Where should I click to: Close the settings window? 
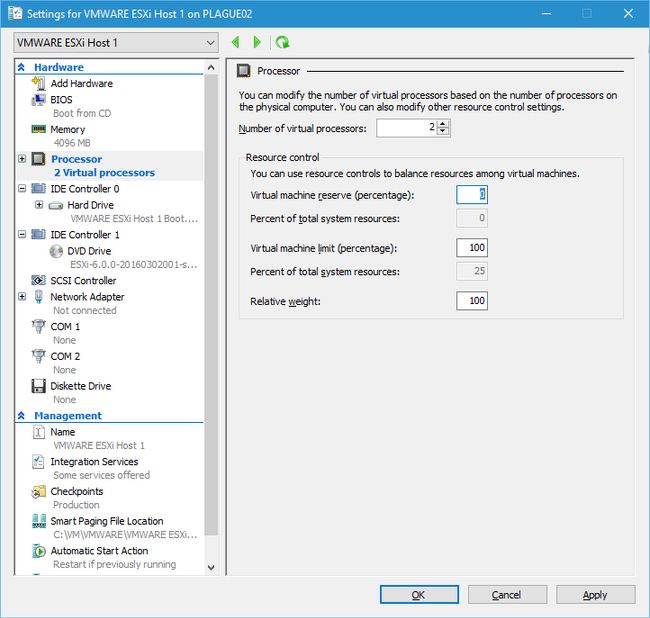628,13
